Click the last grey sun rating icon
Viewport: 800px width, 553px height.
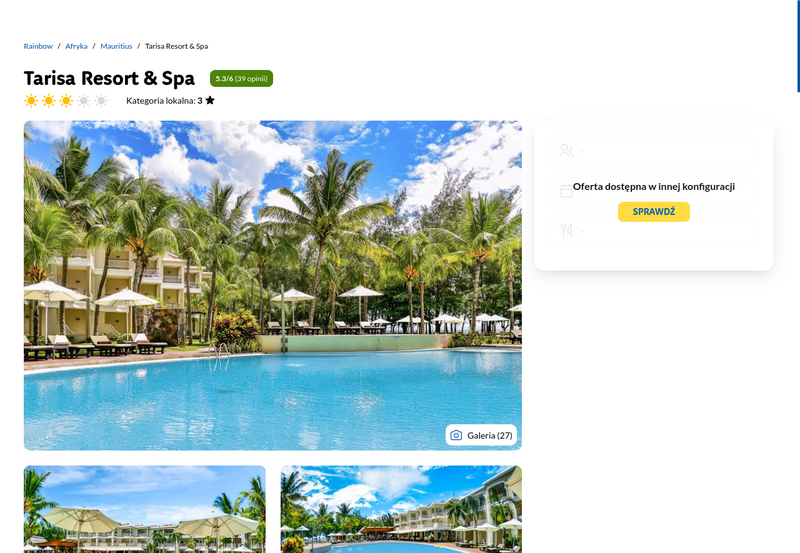click(x=102, y=100)
